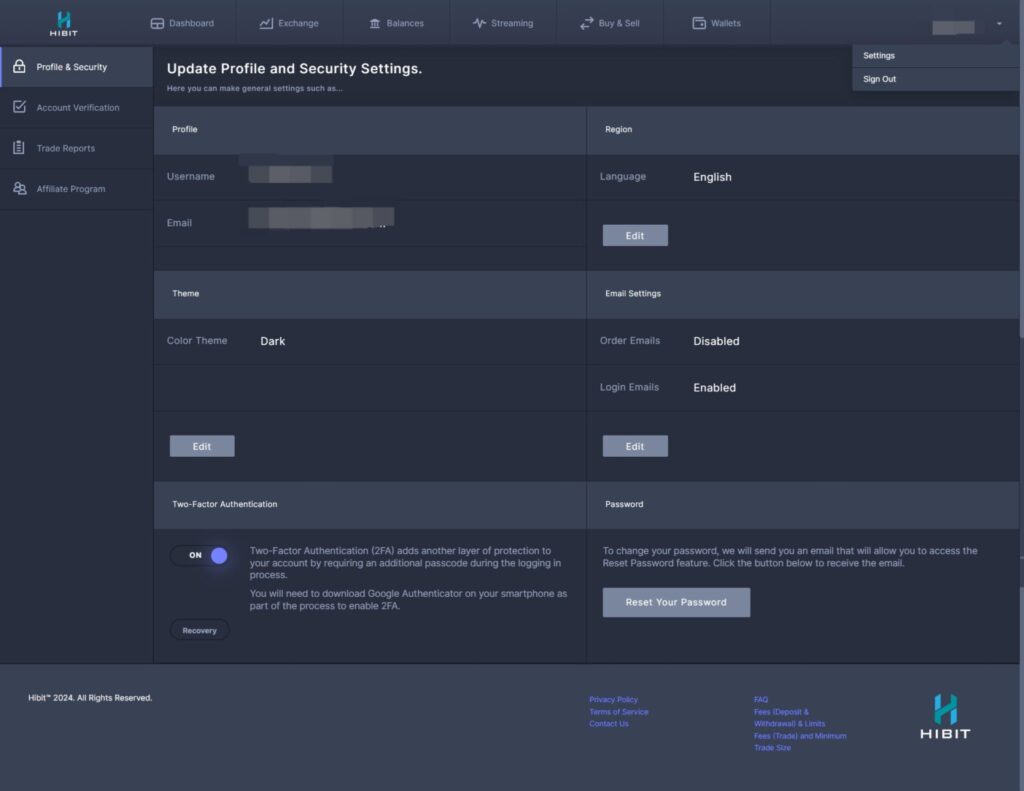The image size is (1024, 791).
Task: Toggle Two-Factor Authentication switch off
Action: point(200,555)
